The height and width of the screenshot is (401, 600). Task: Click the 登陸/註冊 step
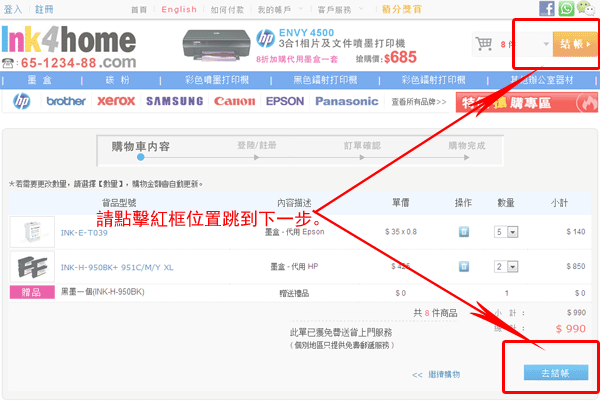257,145
